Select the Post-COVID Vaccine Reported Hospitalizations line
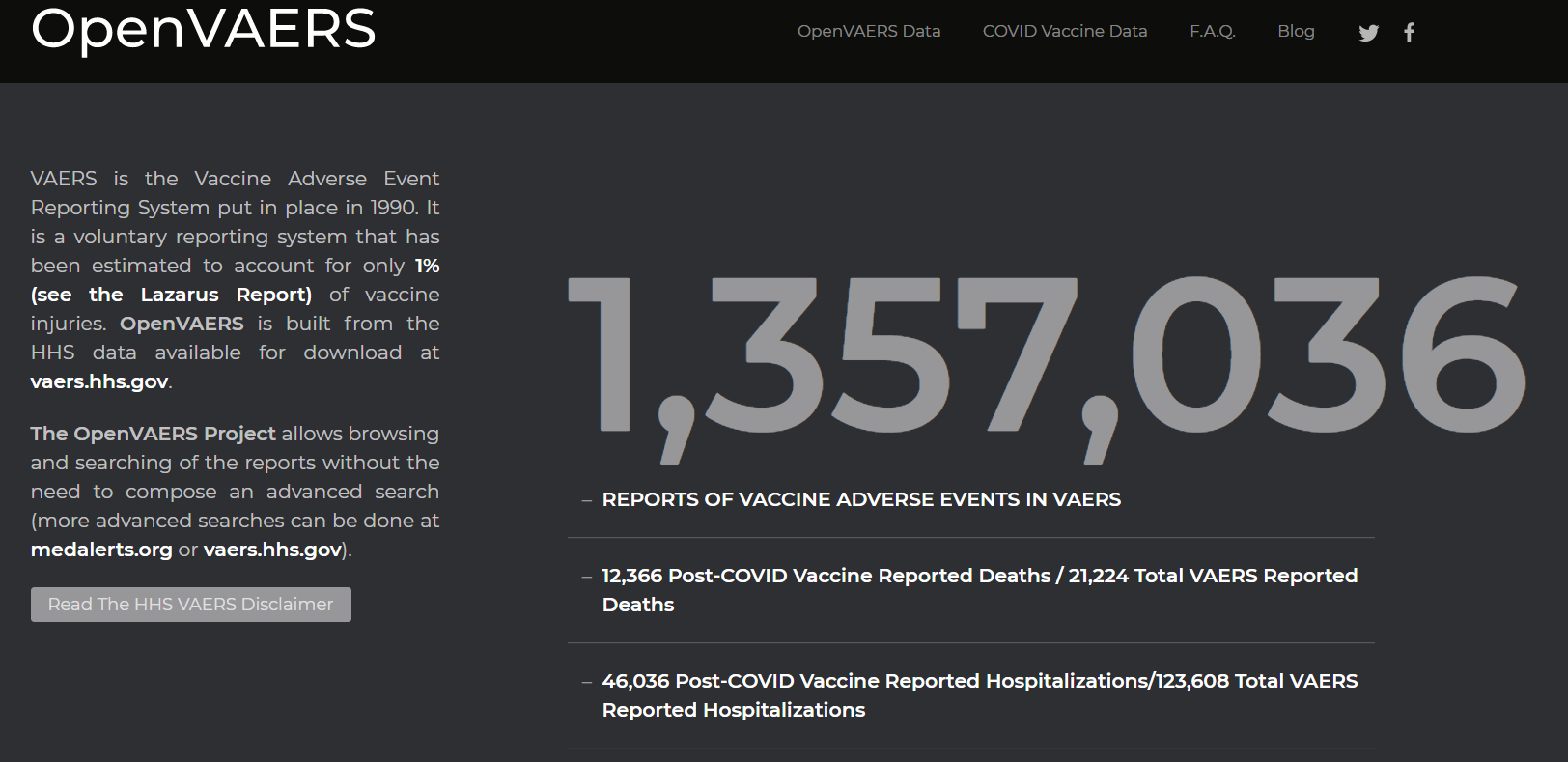The width and height of the screenshot is (1568, 762). pyautogui.click(x=980, y=695)
